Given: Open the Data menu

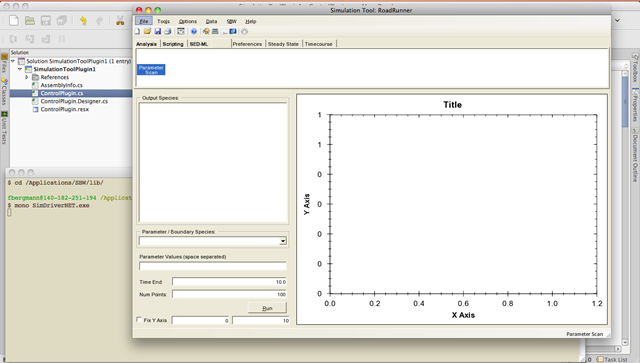Looking at the screenshot, I should coord(211,21).
